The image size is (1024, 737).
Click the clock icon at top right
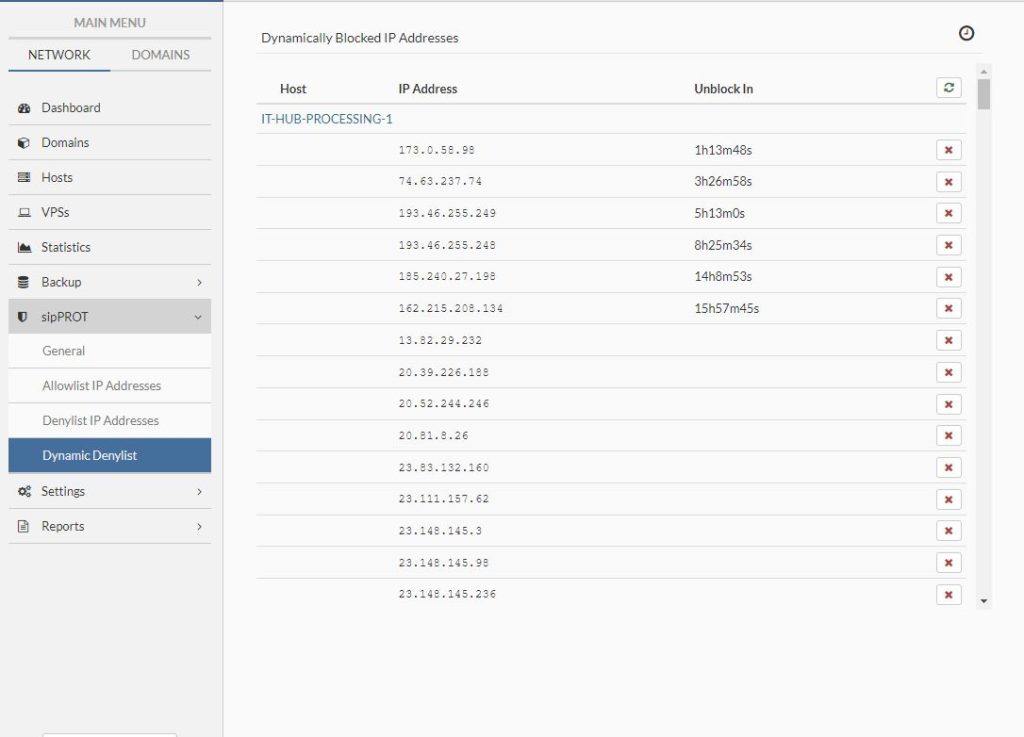point(966,33)
